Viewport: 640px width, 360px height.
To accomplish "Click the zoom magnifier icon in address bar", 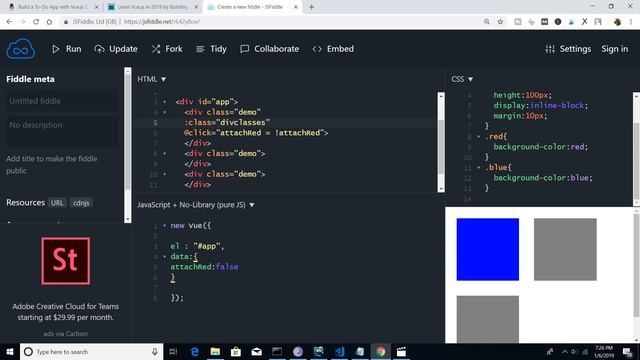I will 487,22.
